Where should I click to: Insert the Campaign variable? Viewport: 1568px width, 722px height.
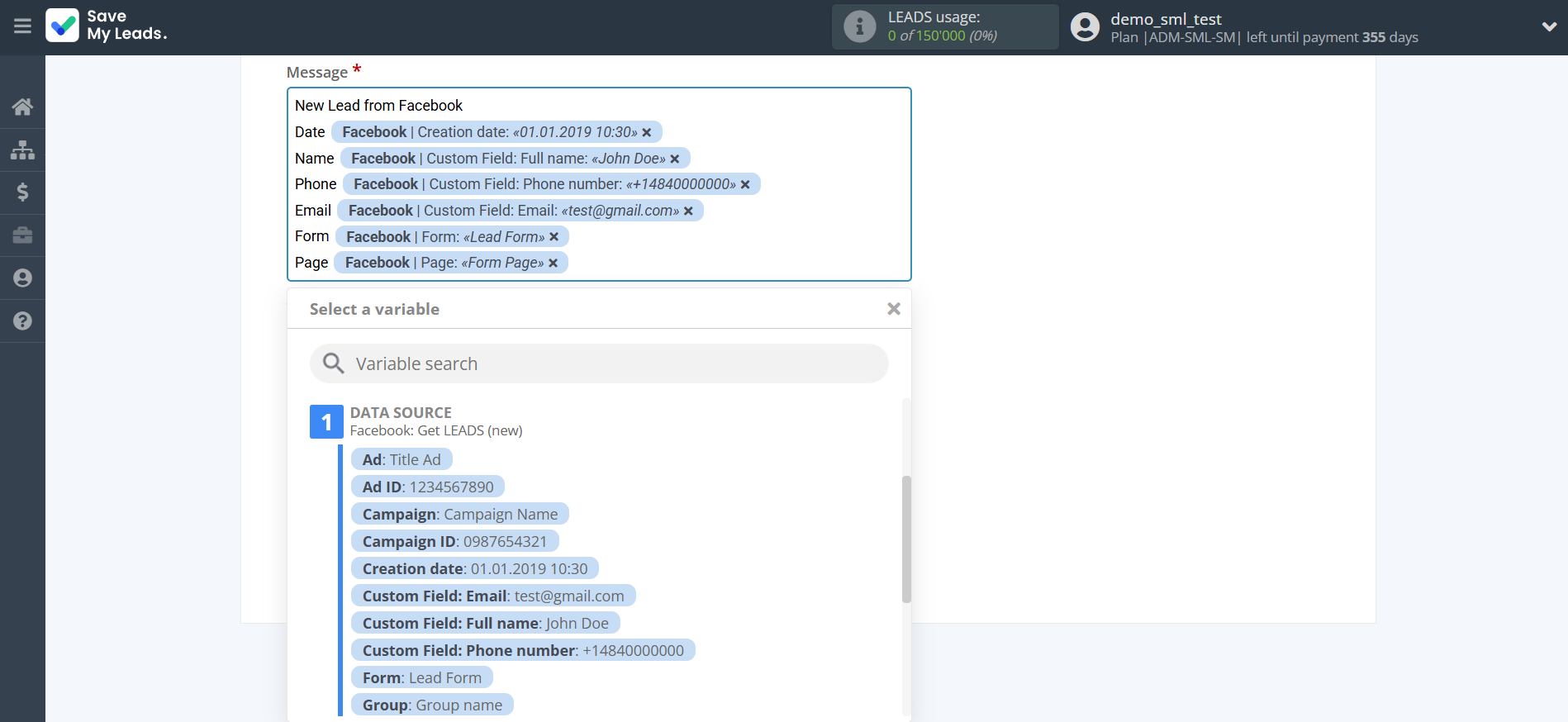click(459, 514)
